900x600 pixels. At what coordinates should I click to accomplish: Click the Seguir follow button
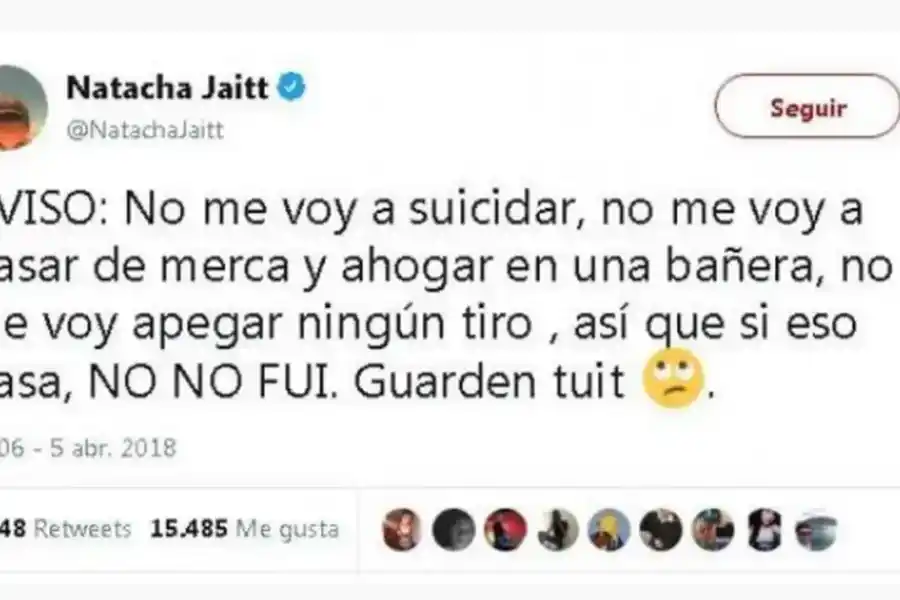tap(807, 106)
